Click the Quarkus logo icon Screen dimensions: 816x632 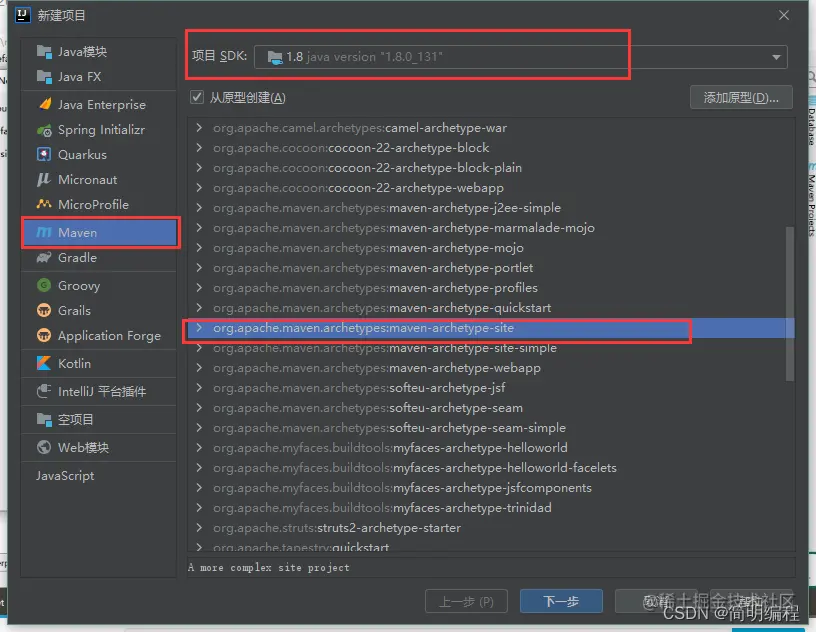coord(44,155)
